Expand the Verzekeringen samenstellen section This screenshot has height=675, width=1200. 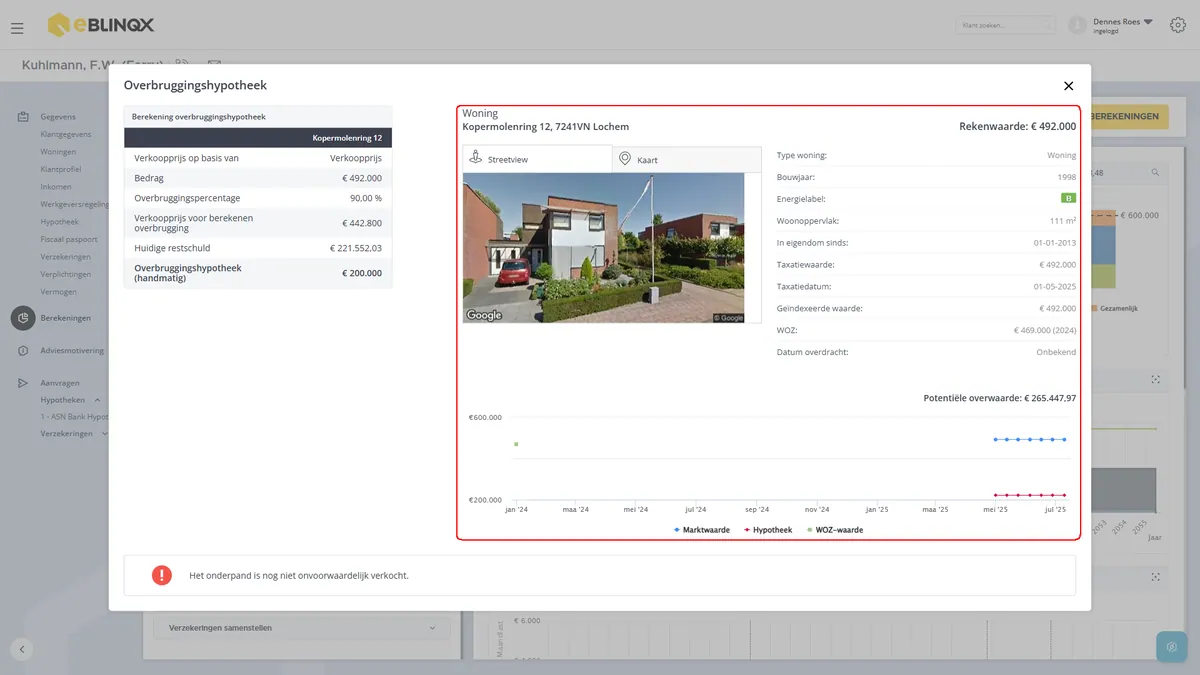302,628
